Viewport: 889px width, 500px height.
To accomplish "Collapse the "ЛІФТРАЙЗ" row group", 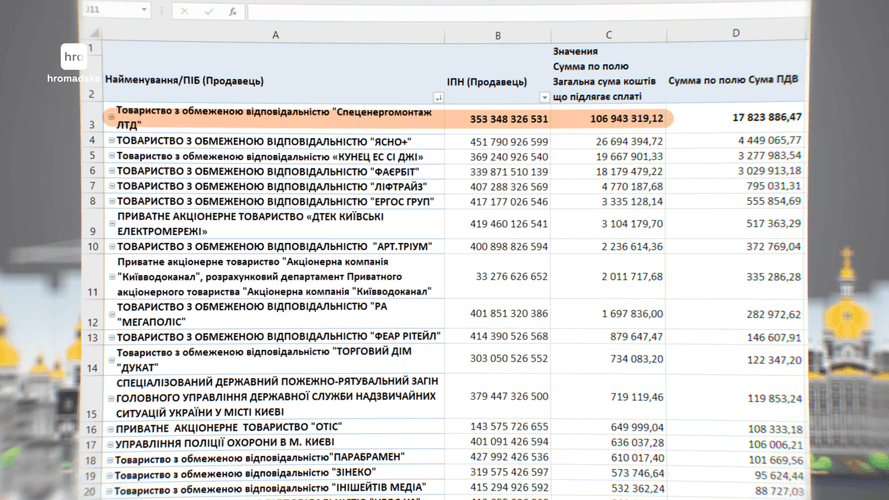I will click(x=111, y=186).
